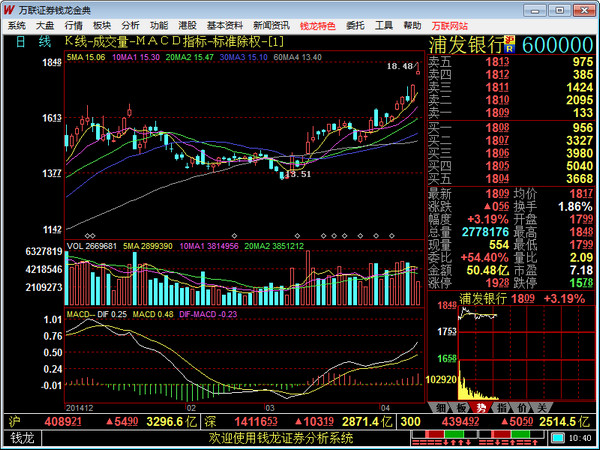Viewport: 600px width, 450px height.
Task: Click the 买一 1808 bid row
Action: click(510, 128)
